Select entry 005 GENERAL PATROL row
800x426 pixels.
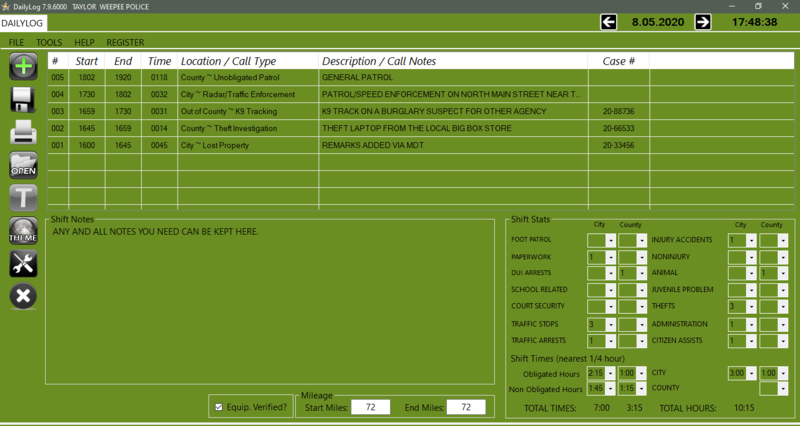point(421,78)
